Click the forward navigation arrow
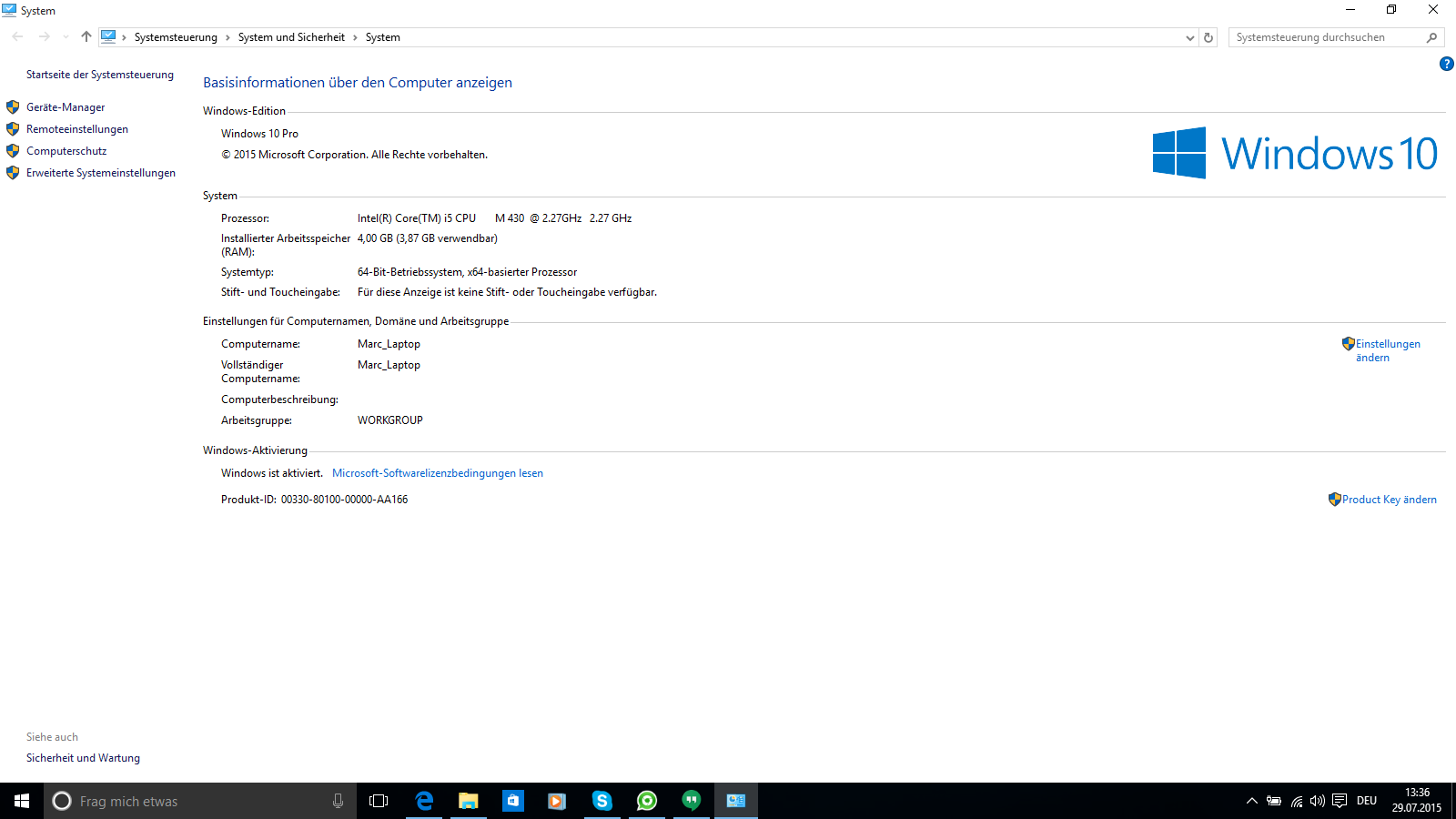The image size is (1456, 819). click(x=44, y=37)
